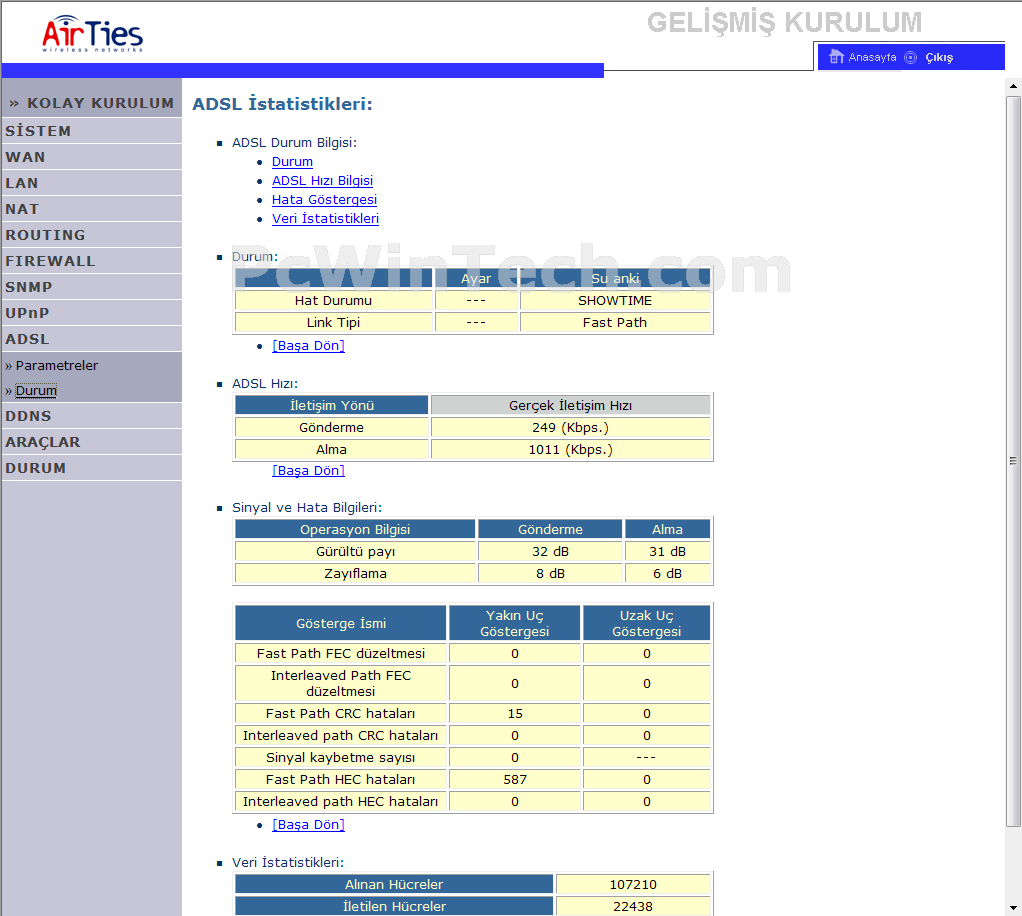Open the ROUTING section
This screenshot has height=916, width=1022.
92,235
